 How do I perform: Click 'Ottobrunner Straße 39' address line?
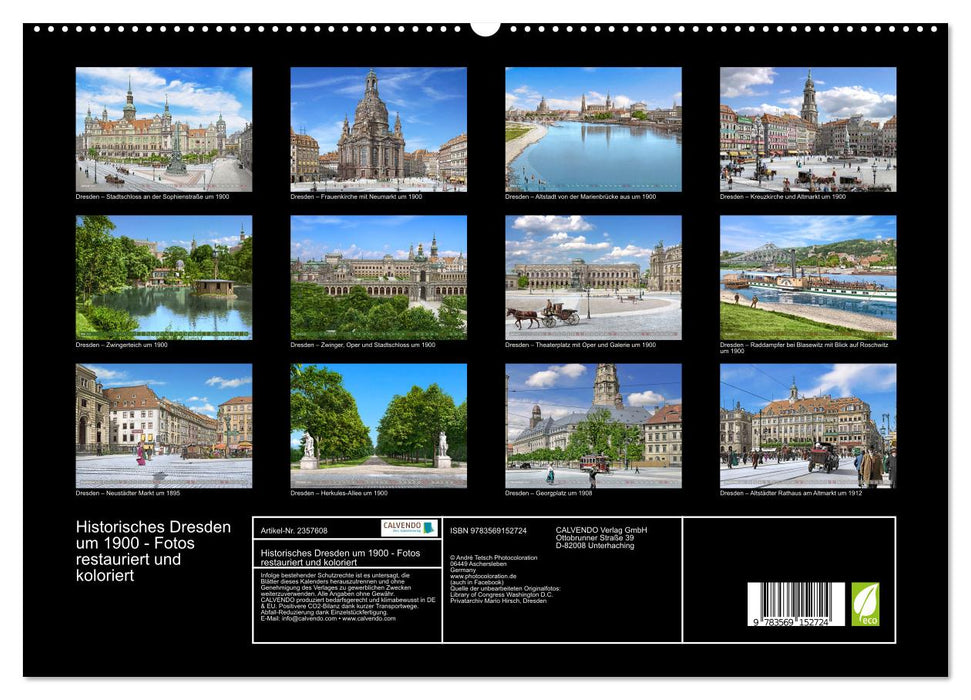click(x=594, y=538)
